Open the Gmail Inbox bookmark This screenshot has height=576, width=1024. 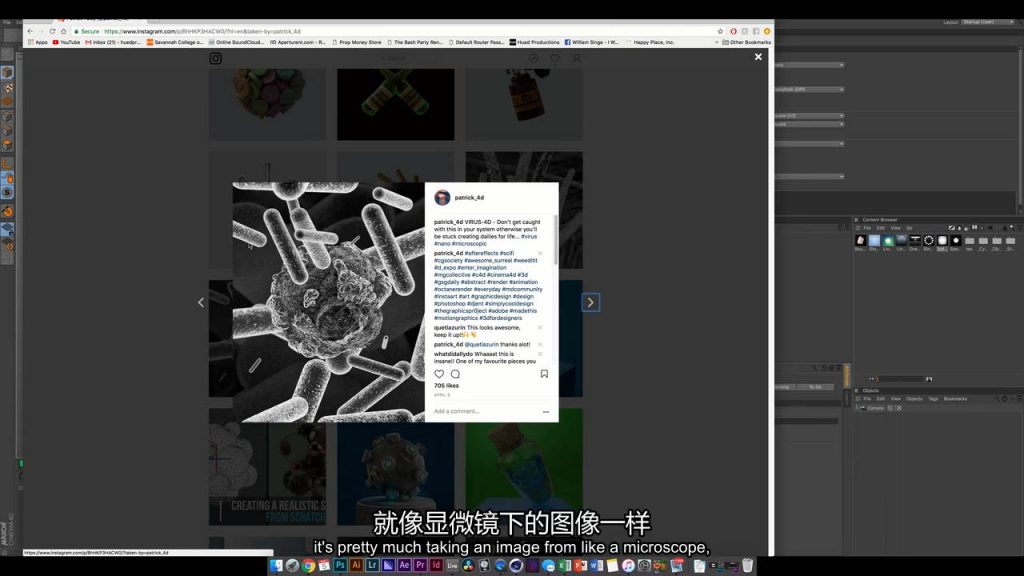point(113,42)
